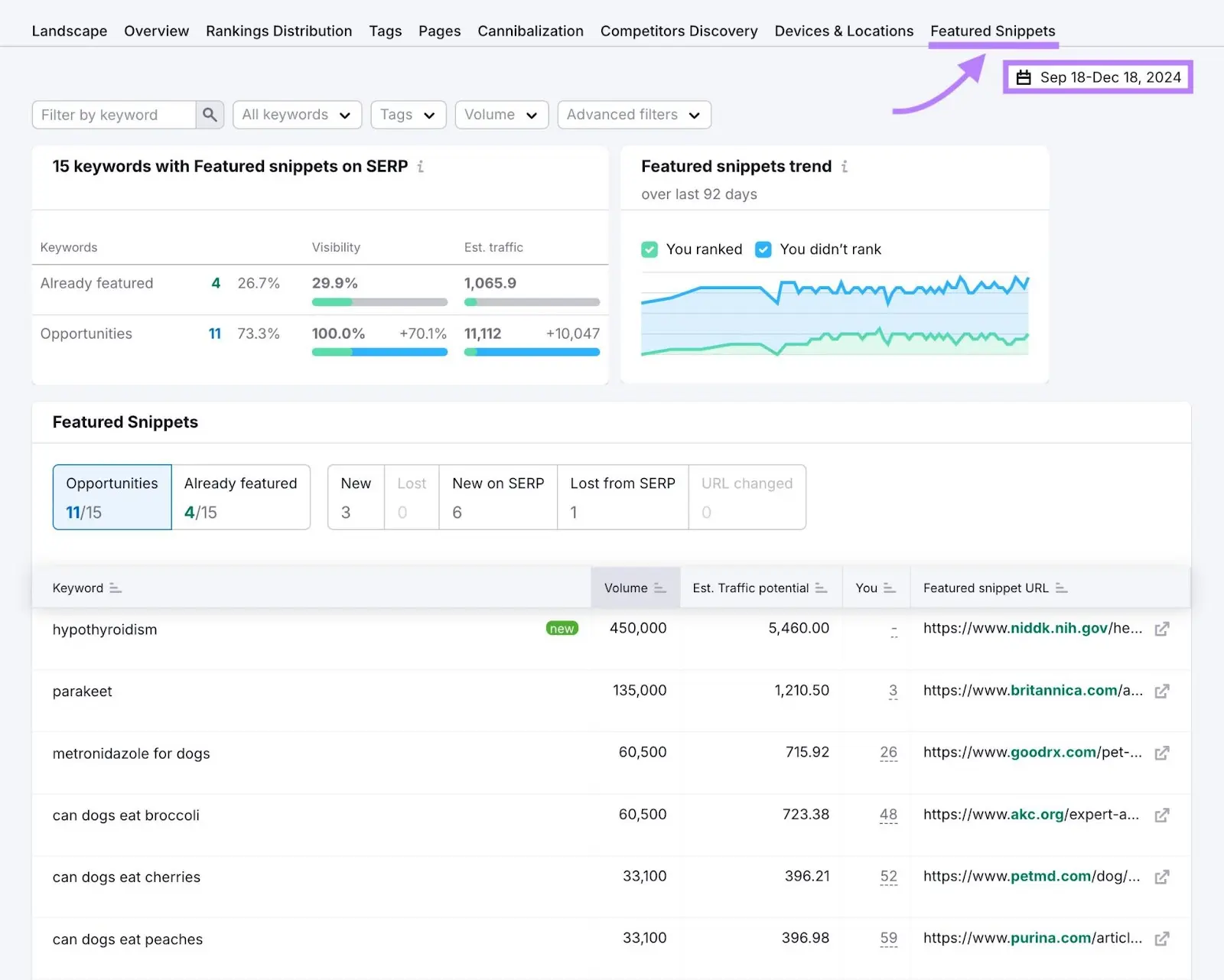Screen dimensions: 1224x980
Task: Uncheck the "You ranked" checkbox
Action: pos(649,249)
